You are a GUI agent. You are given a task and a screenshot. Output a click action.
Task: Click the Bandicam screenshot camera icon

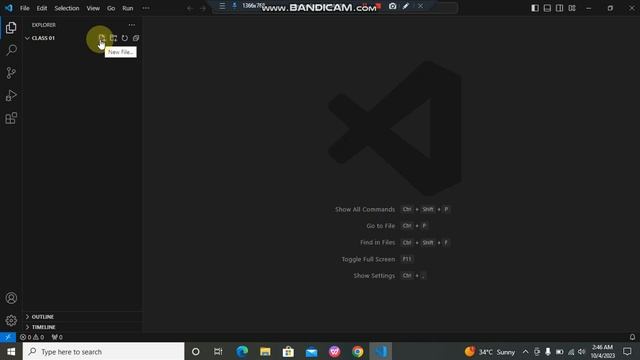392,6
